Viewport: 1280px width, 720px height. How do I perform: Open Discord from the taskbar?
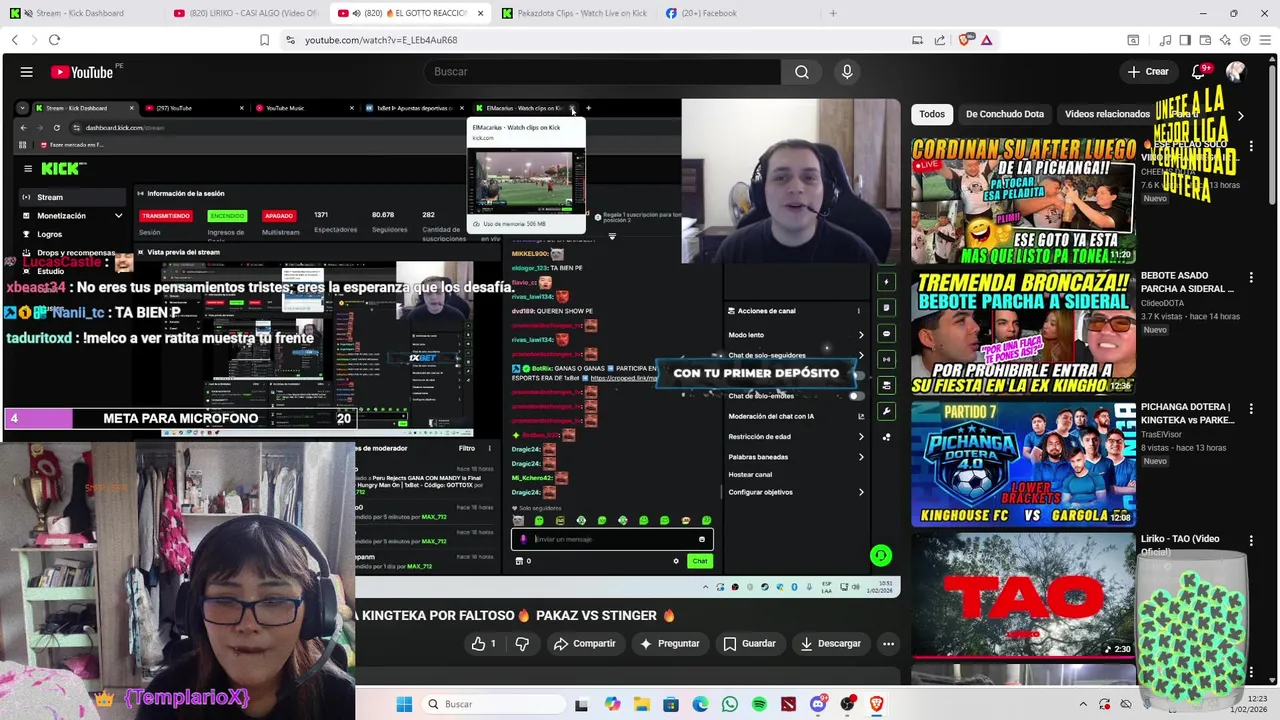[818, 704]
